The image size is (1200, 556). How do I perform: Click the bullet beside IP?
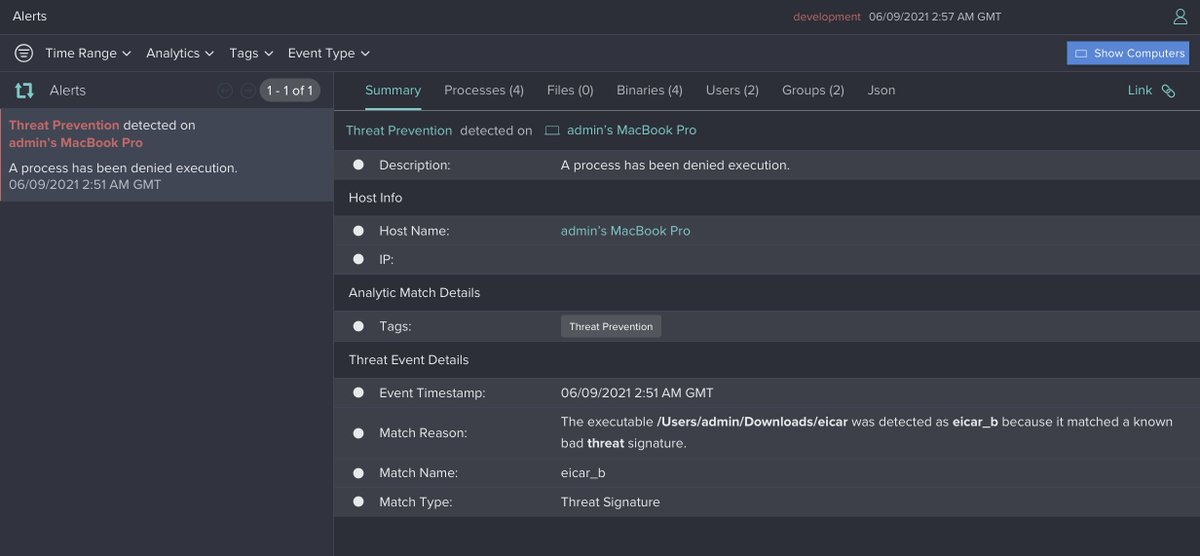(x=359, y=259)
